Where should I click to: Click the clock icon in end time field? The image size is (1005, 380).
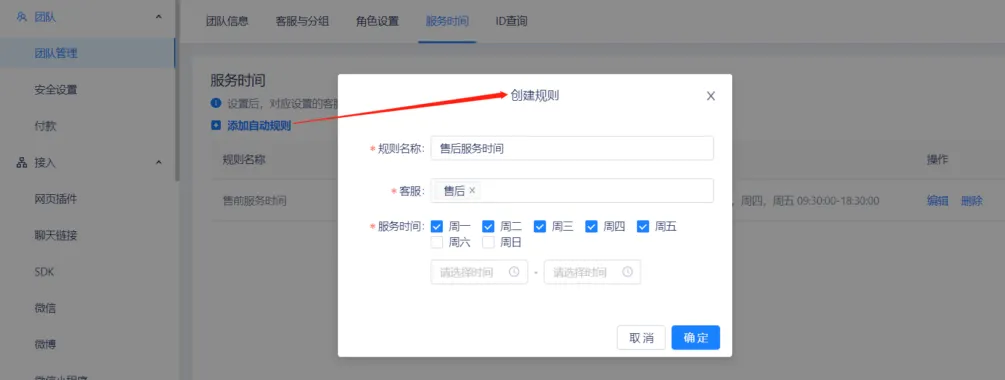click(627, 272)
